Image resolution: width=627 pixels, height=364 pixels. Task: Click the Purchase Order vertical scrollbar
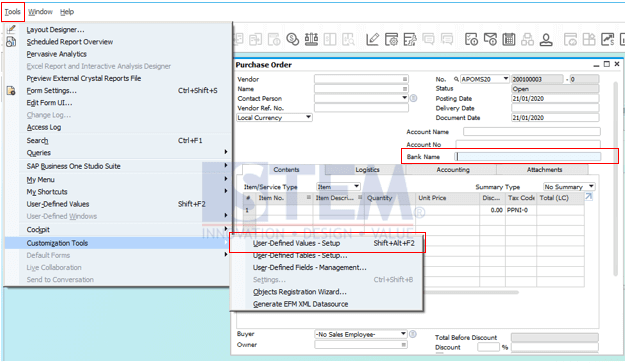pyautogui.click(x=615, y=178)
